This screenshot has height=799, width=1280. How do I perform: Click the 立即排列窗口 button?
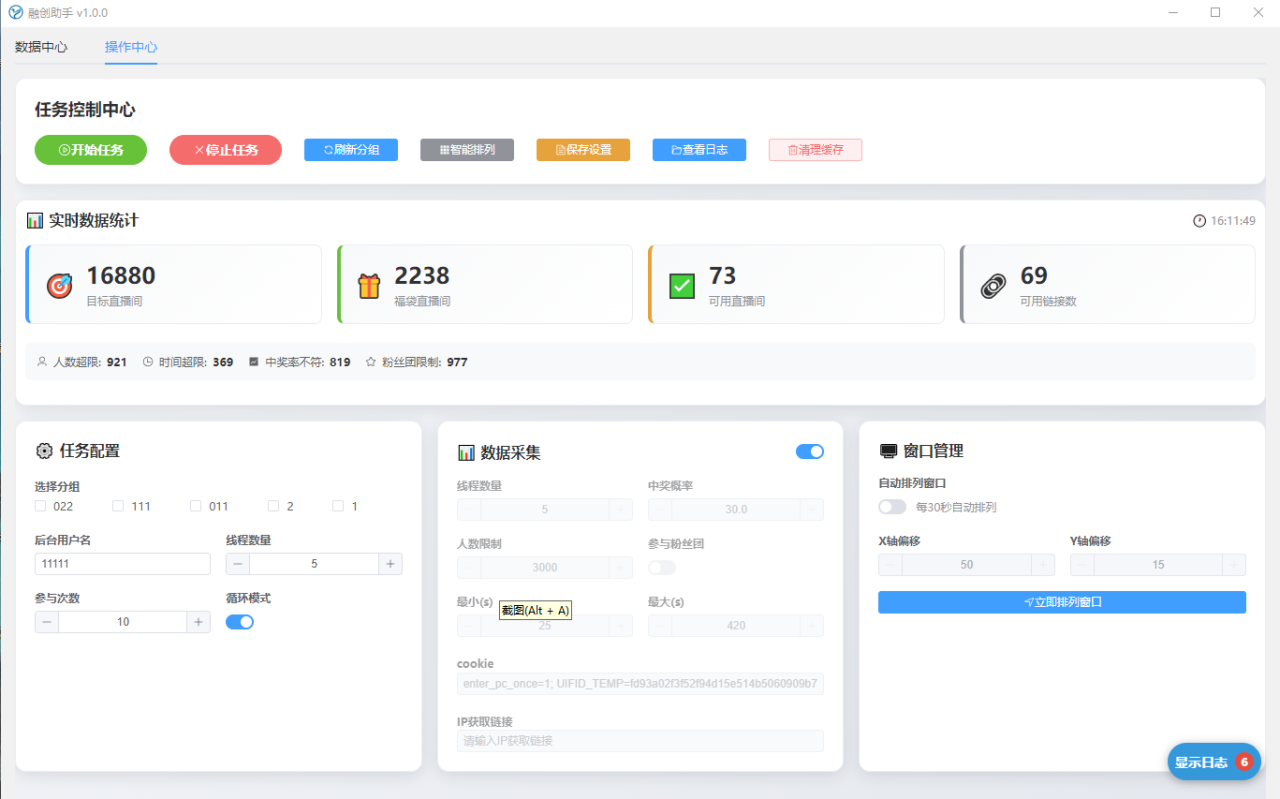(1062, 602)
